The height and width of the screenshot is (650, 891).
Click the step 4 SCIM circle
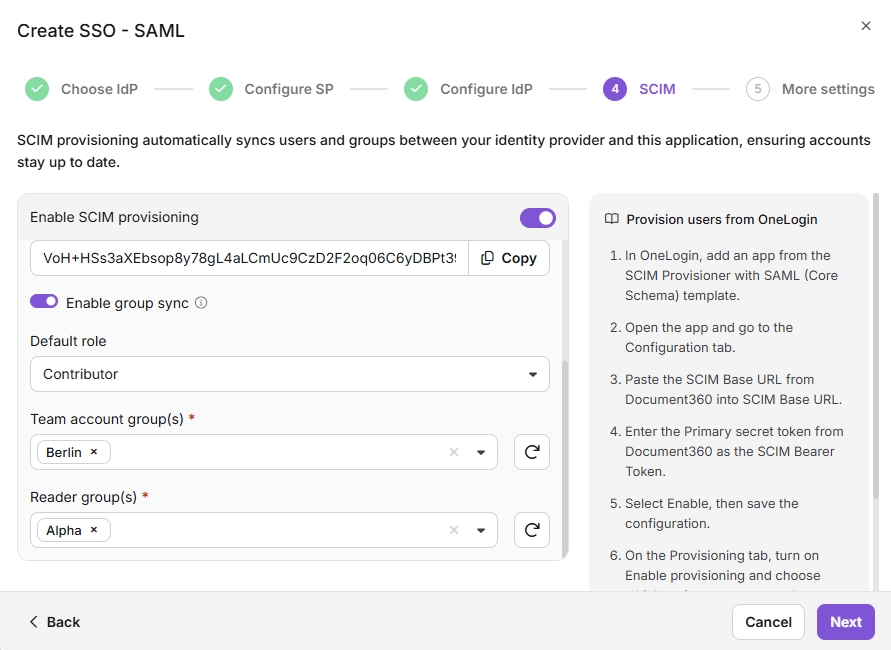pyautogui.click(x=615, y=89)
